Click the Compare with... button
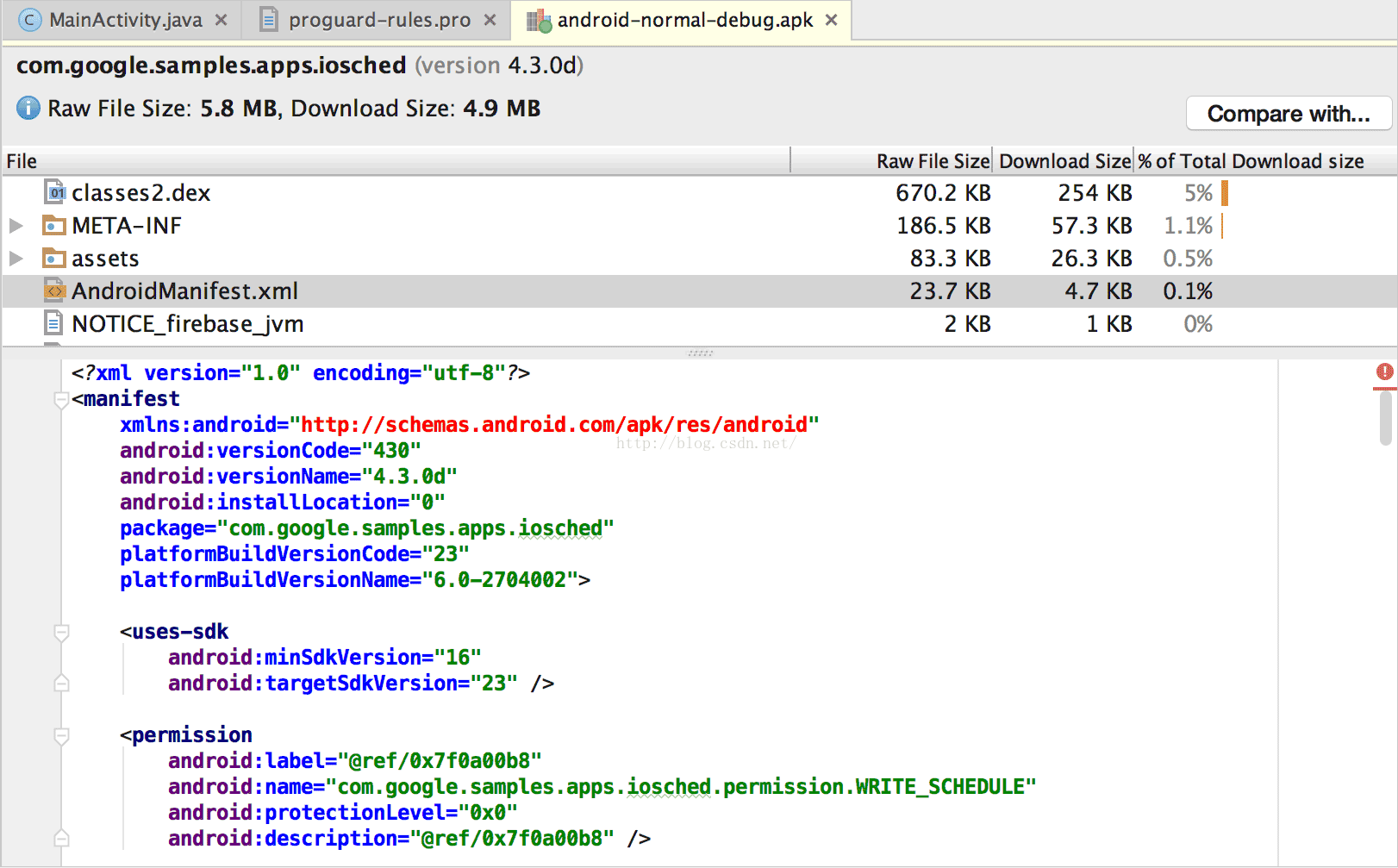This screenshot has height=868, width=1398. point(1288,114)
